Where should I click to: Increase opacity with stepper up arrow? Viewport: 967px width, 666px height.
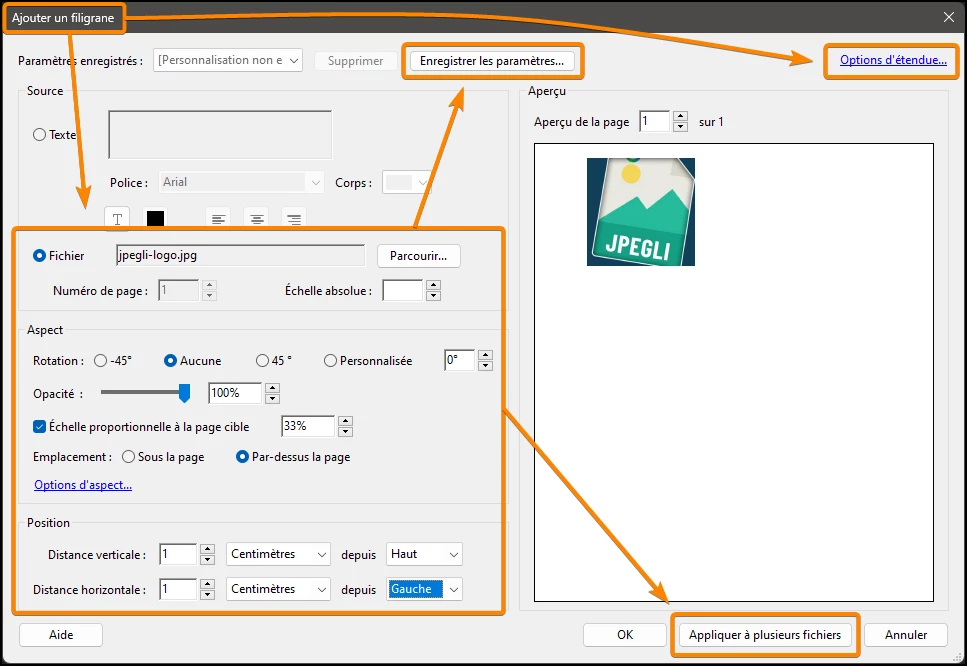point(273,388)
